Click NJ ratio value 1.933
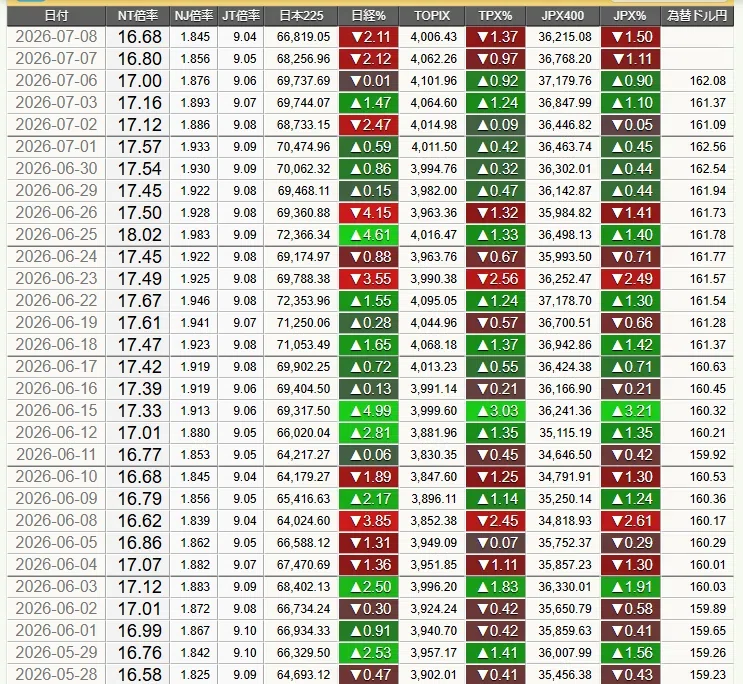This screenshot has height=684, width=743. [195, 146]
